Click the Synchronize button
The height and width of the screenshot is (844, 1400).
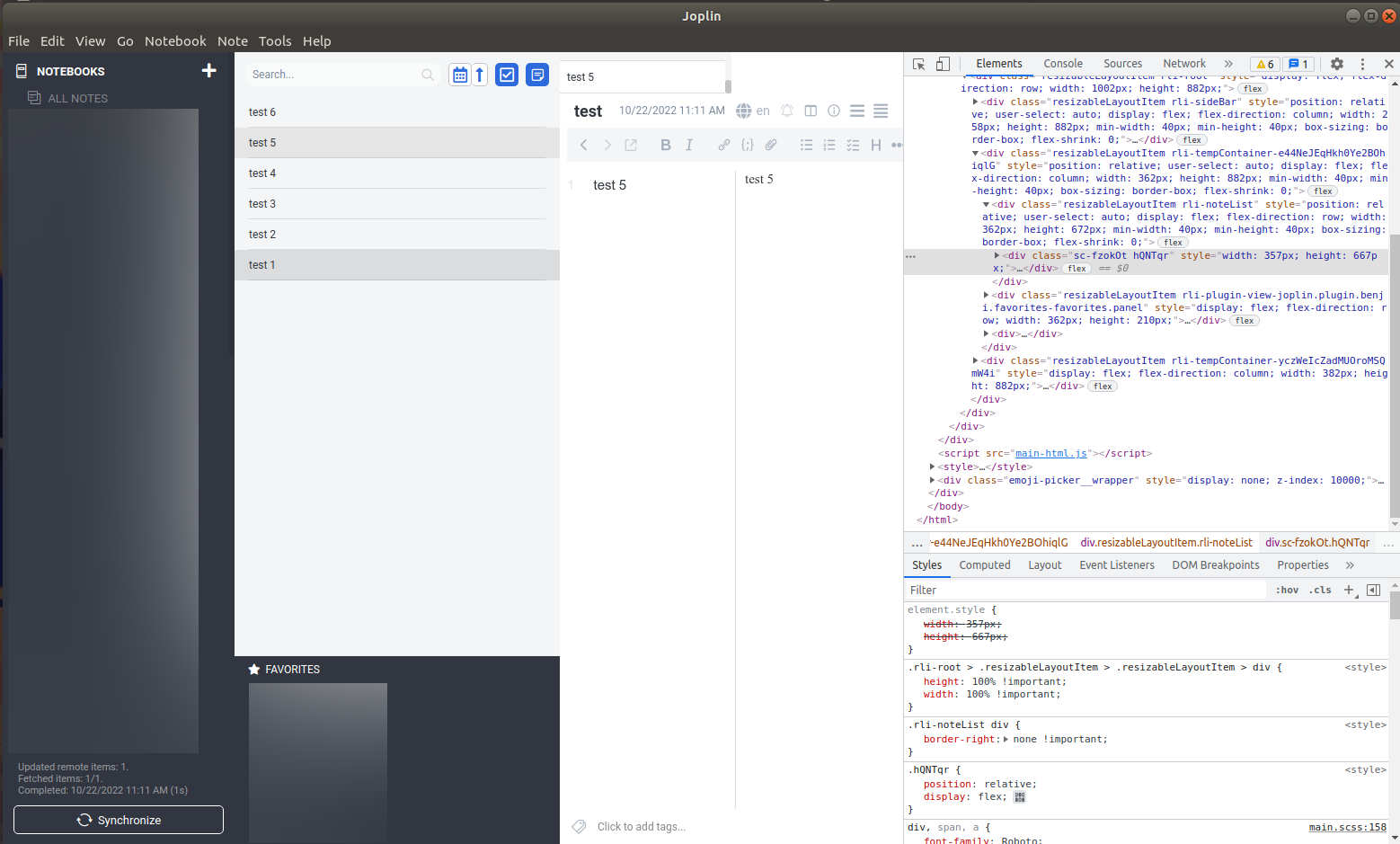119,820
